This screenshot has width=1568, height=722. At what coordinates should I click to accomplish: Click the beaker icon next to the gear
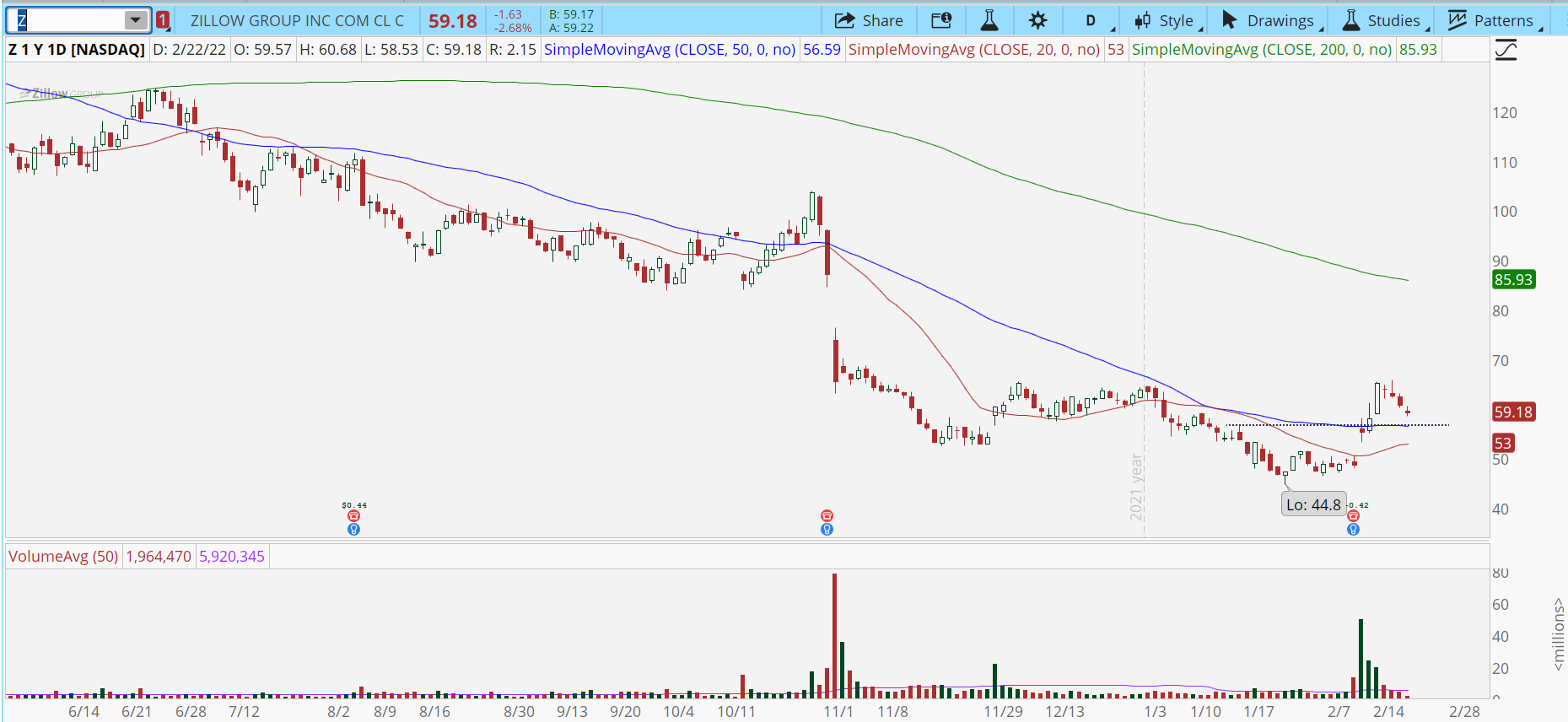[989, 20]
